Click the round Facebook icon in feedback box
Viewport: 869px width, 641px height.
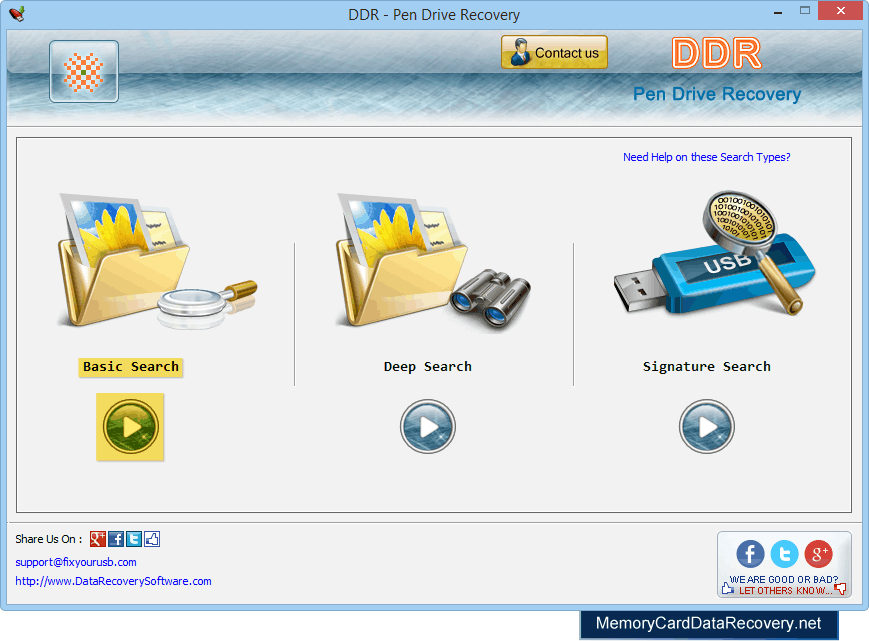coord(750,554)
